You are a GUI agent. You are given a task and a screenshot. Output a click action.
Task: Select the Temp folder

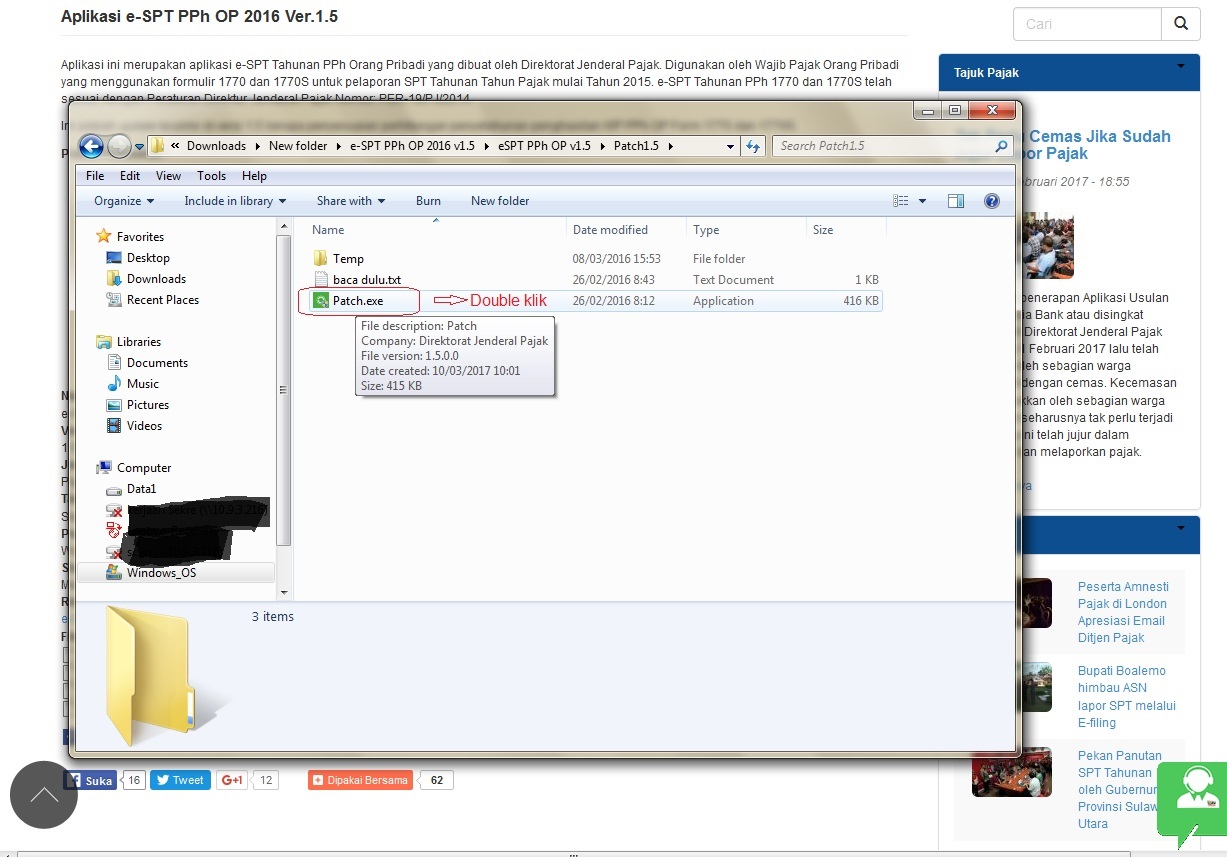click(x=348, y=259)
